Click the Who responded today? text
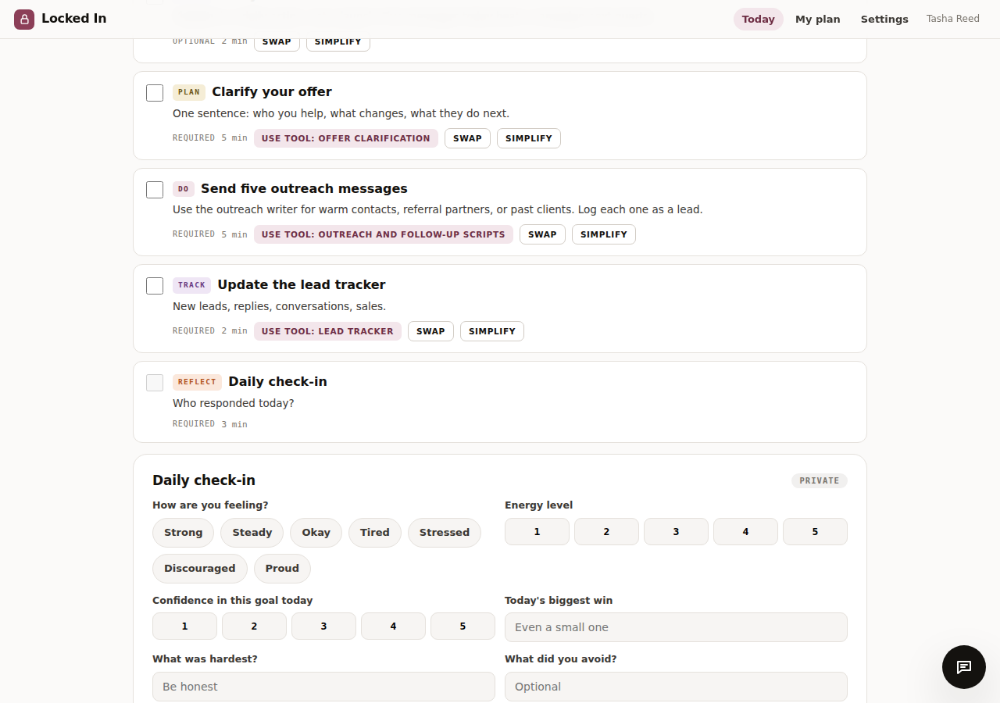The height and width of the screenshot is (704, 1000). (233, 404)
